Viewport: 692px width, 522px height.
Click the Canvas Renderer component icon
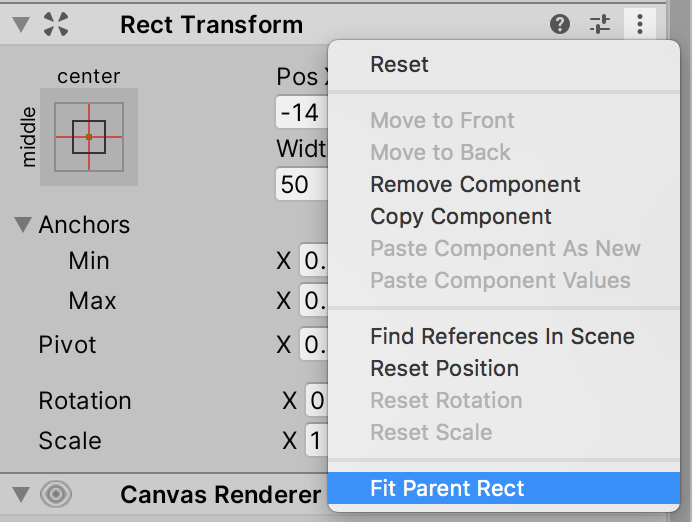(56, 494)
